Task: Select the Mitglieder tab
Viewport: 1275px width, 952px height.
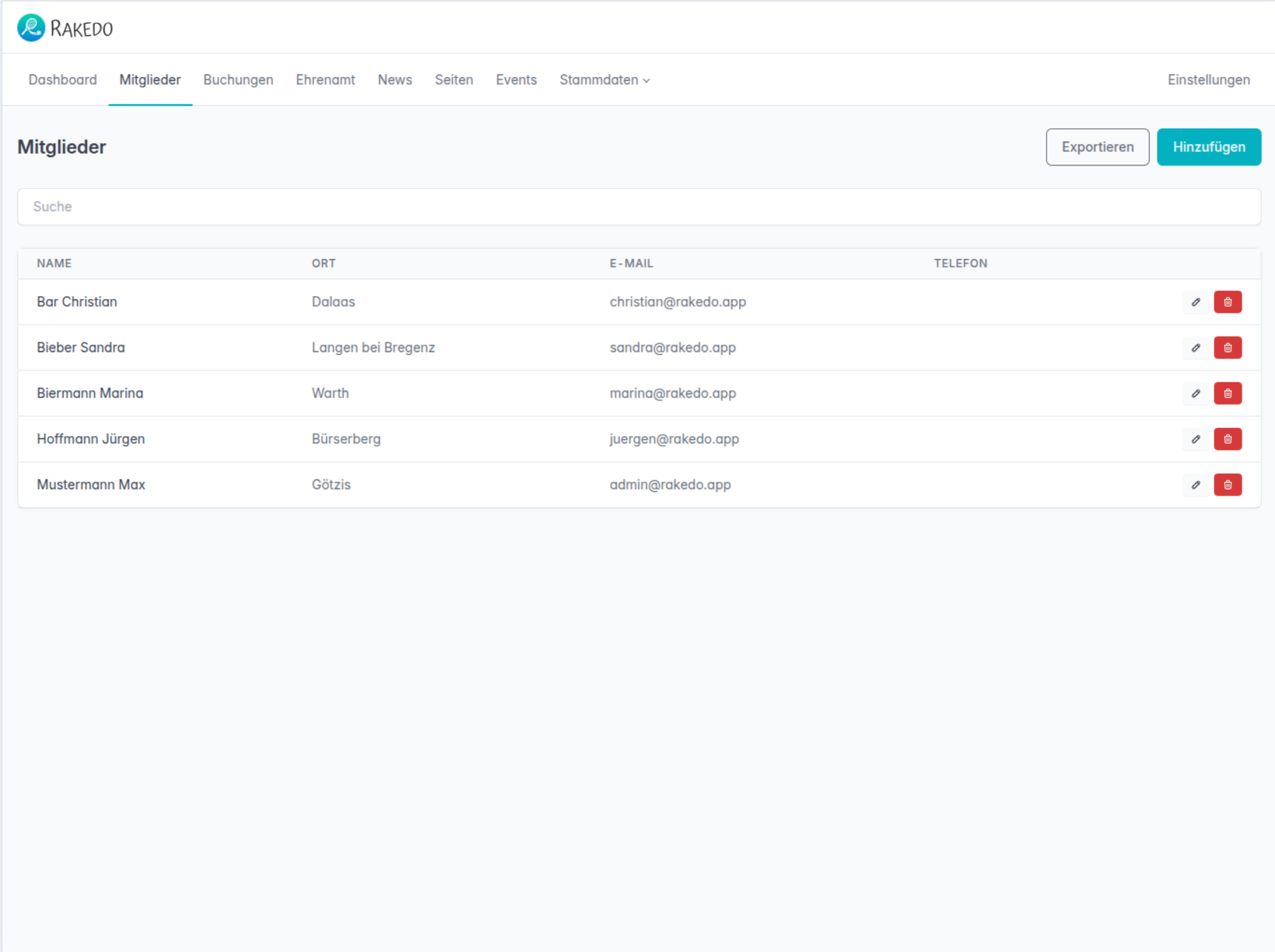Action: [150, 79]
